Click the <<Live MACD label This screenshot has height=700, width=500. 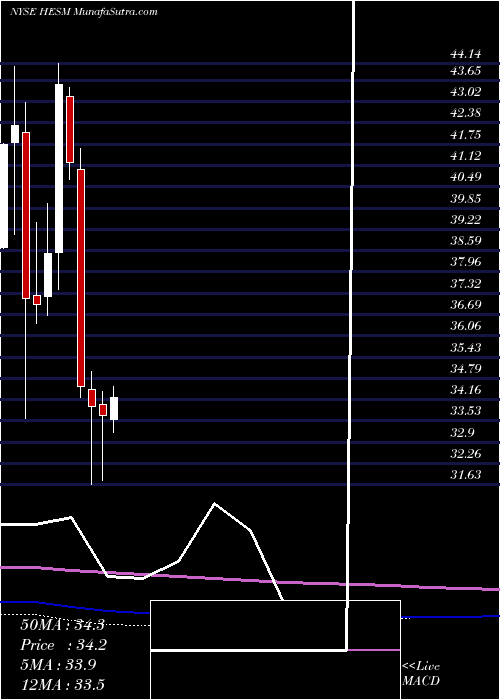[421, 674]
